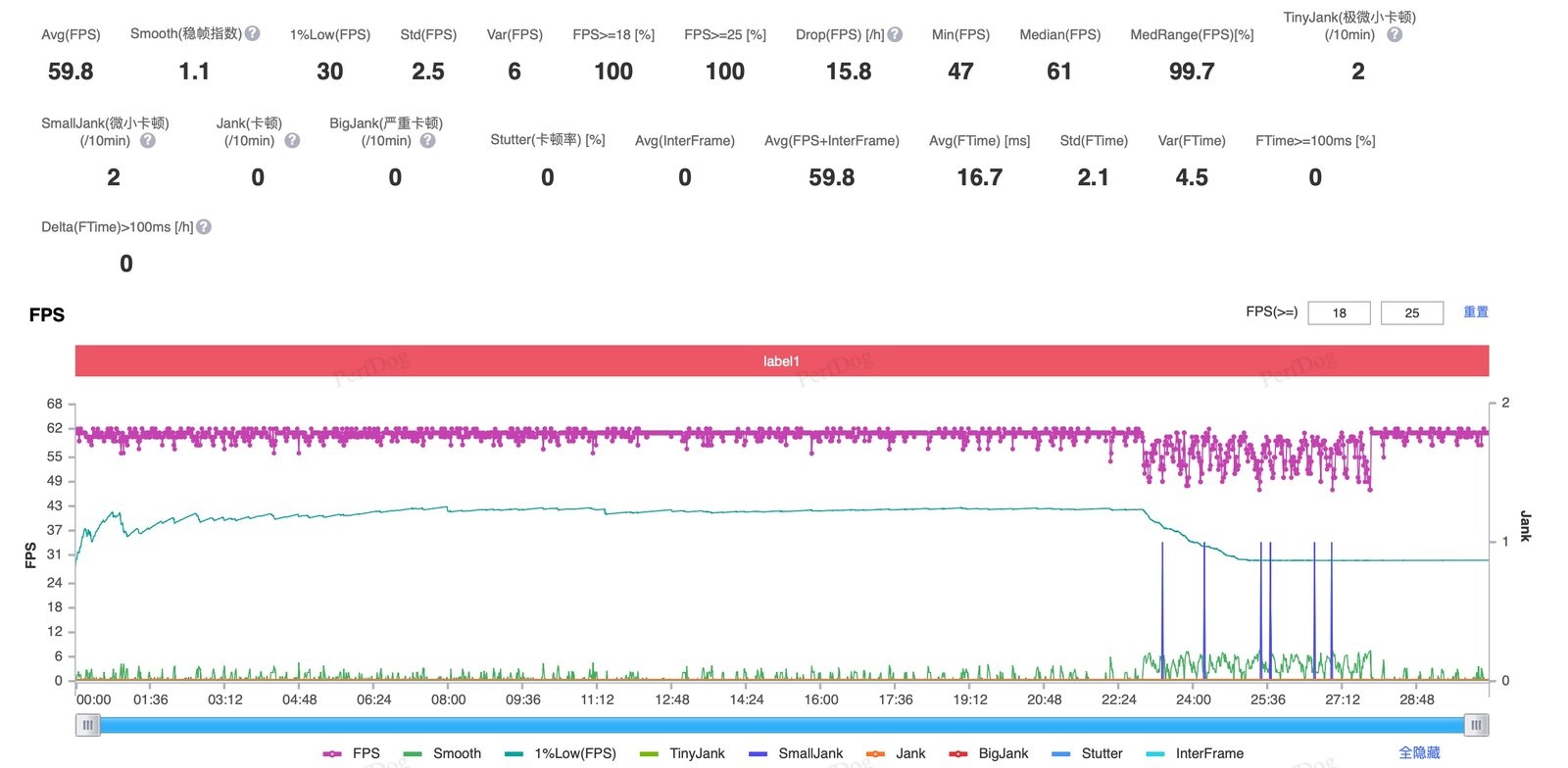Click help icon next to Drop(FPS)

pos(895,34)
